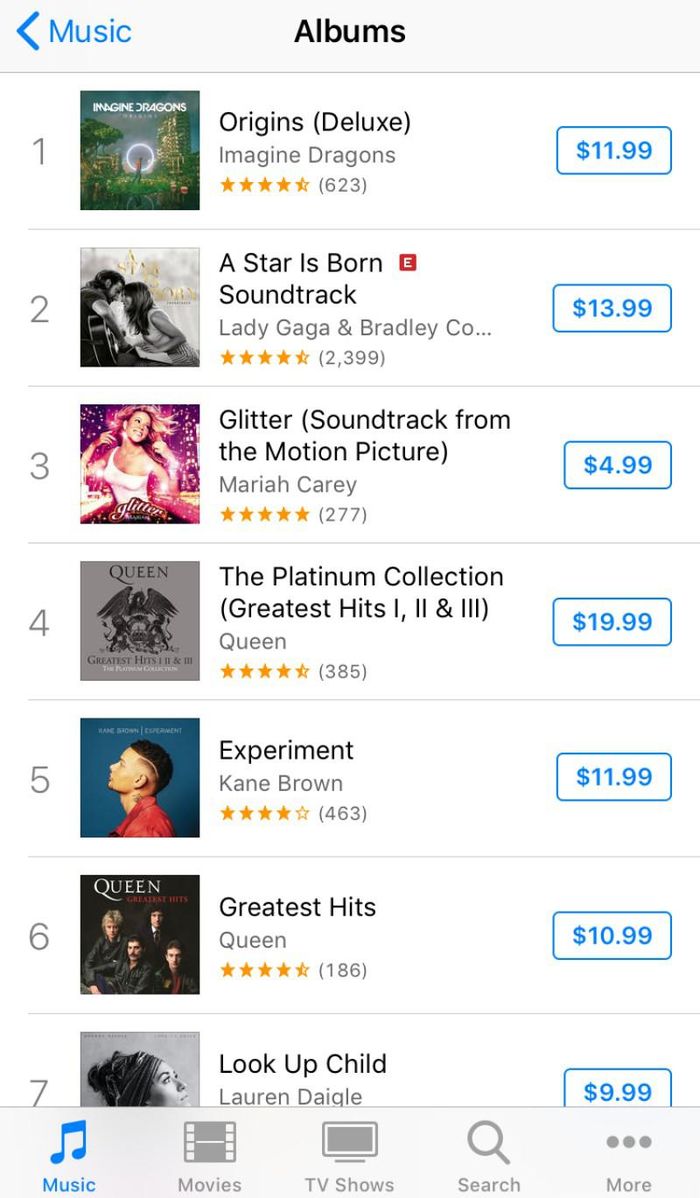This screenshot has height=1198, width=700.
Task: Buy The Platinum Collection for $19.99
Action: click(611, 622)
